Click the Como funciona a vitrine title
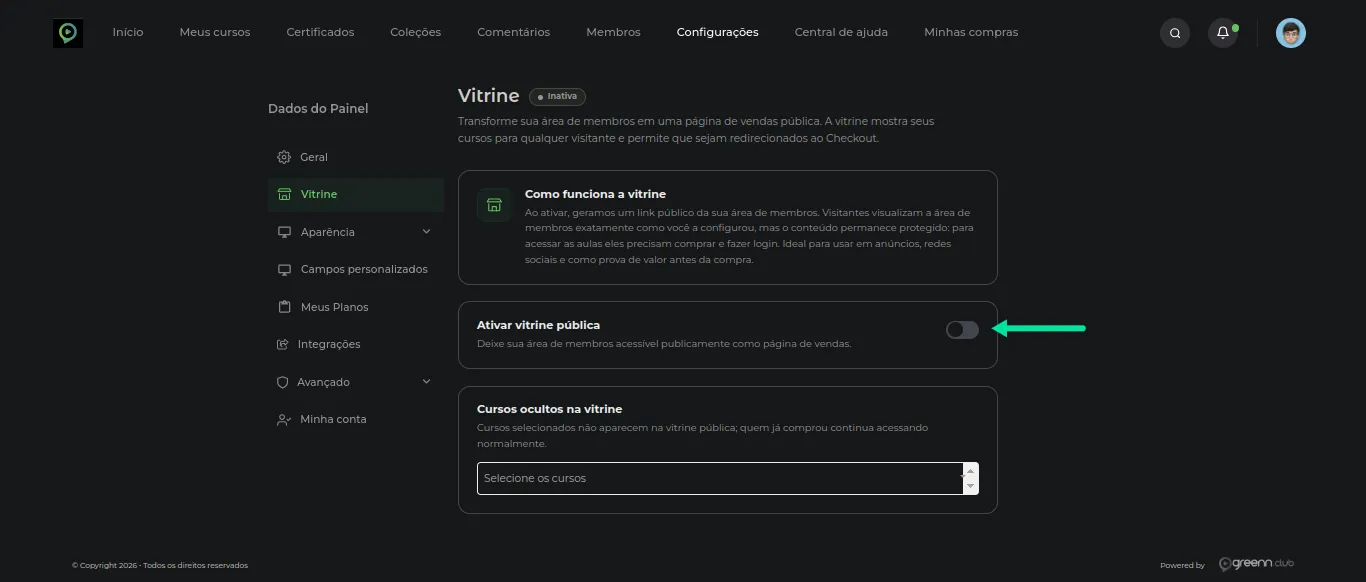 coord(595,194)
